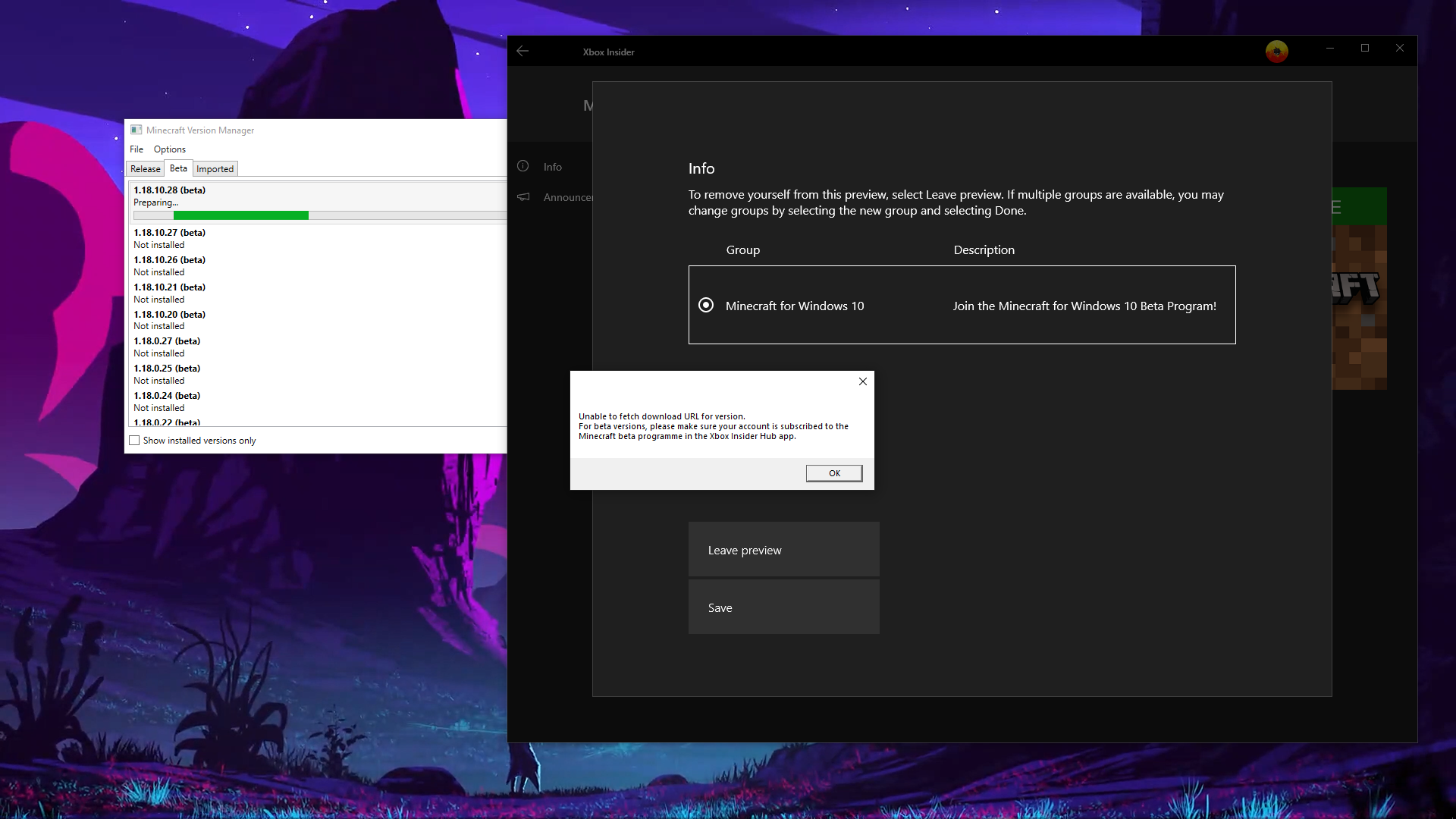Open the File menu
1456x819 pixels.
pyautogui.click(x=136, y=149)
